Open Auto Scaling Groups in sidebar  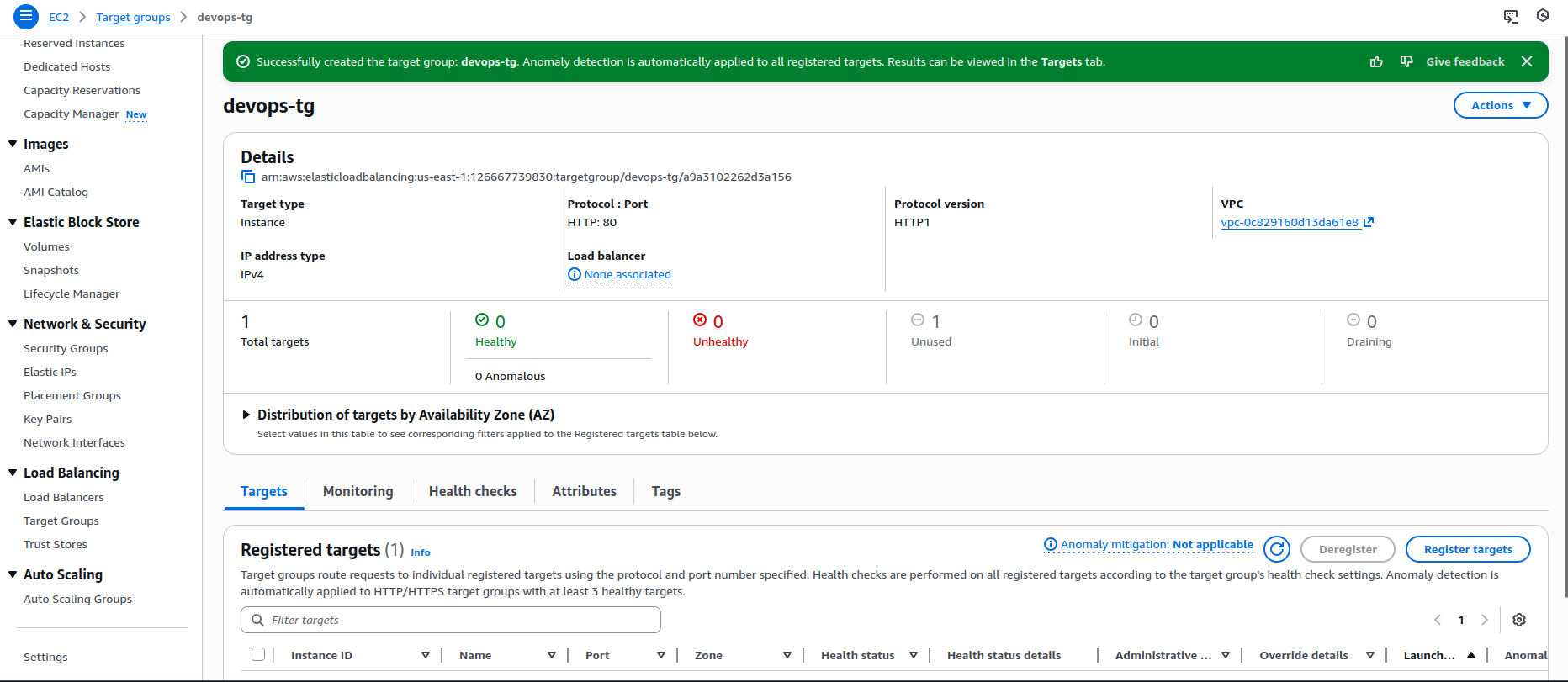tap(77, 599)
